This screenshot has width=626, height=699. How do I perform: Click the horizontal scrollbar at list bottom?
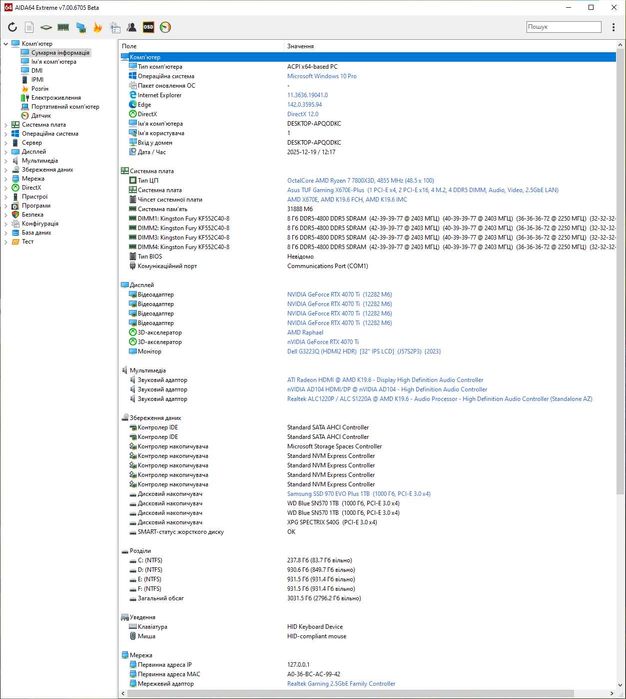point(350,693)
